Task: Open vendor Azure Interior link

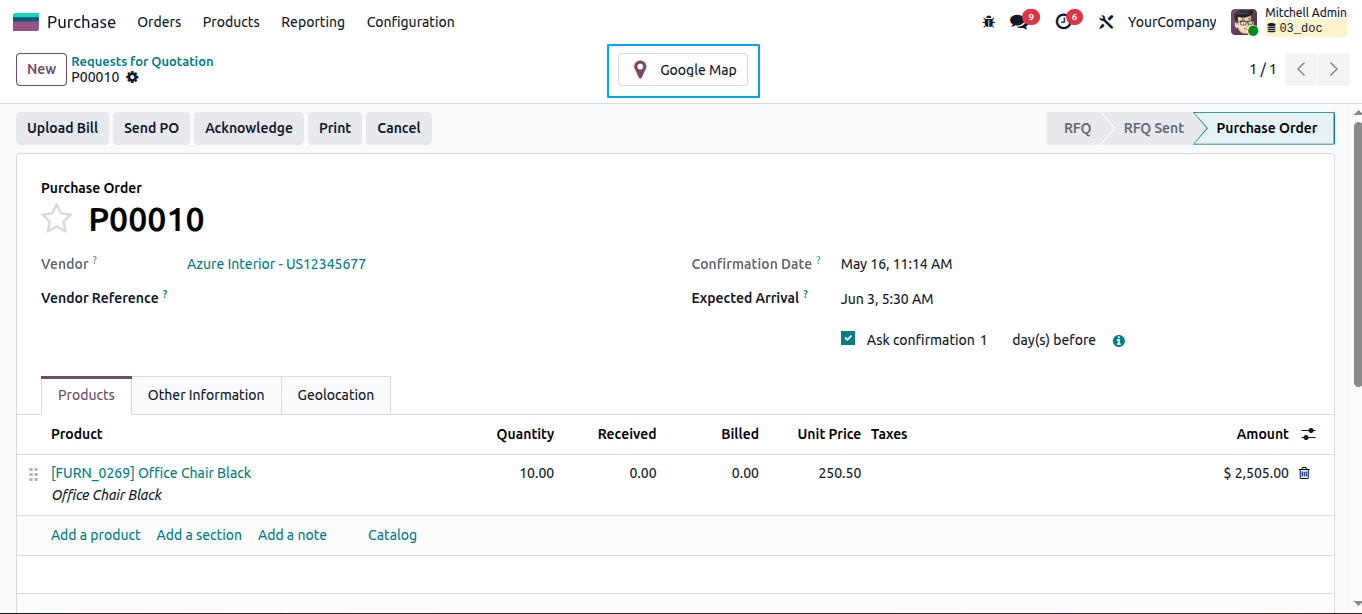Action: pos(276,264)
